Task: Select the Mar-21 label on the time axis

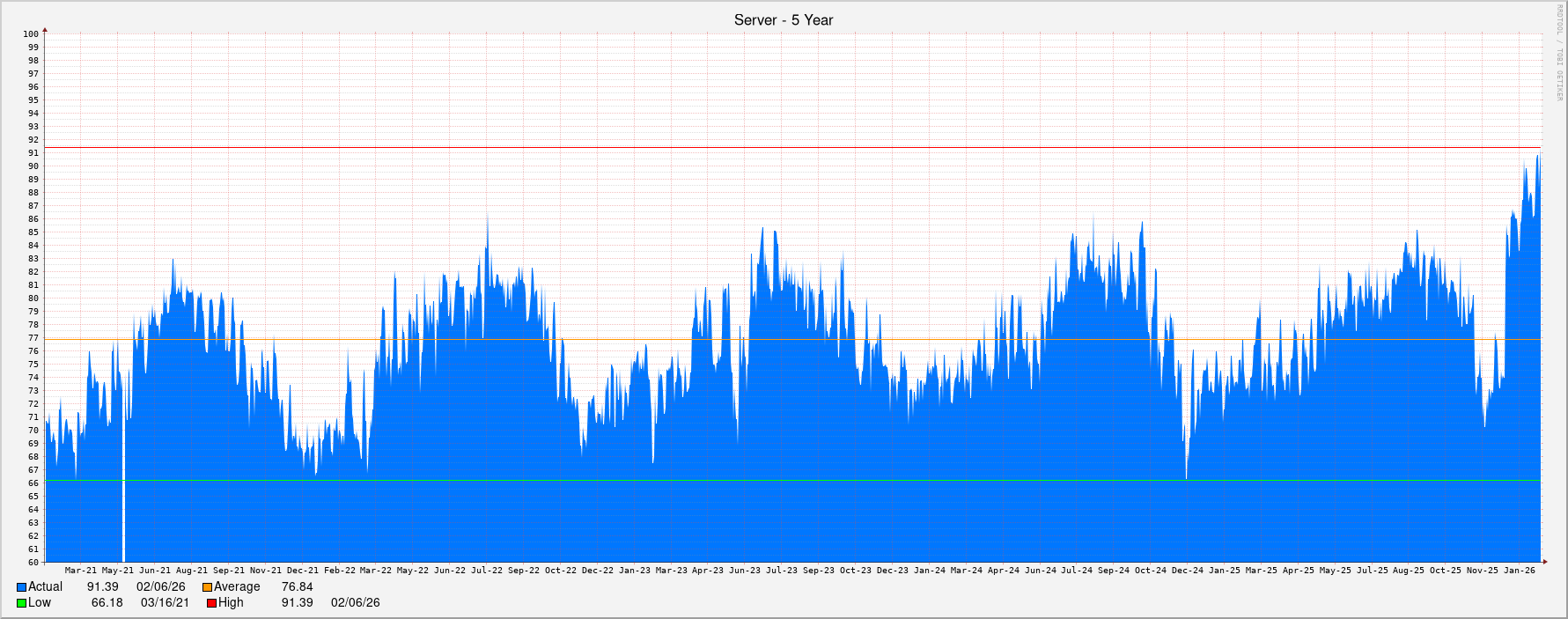Action: tap(81, 571)
